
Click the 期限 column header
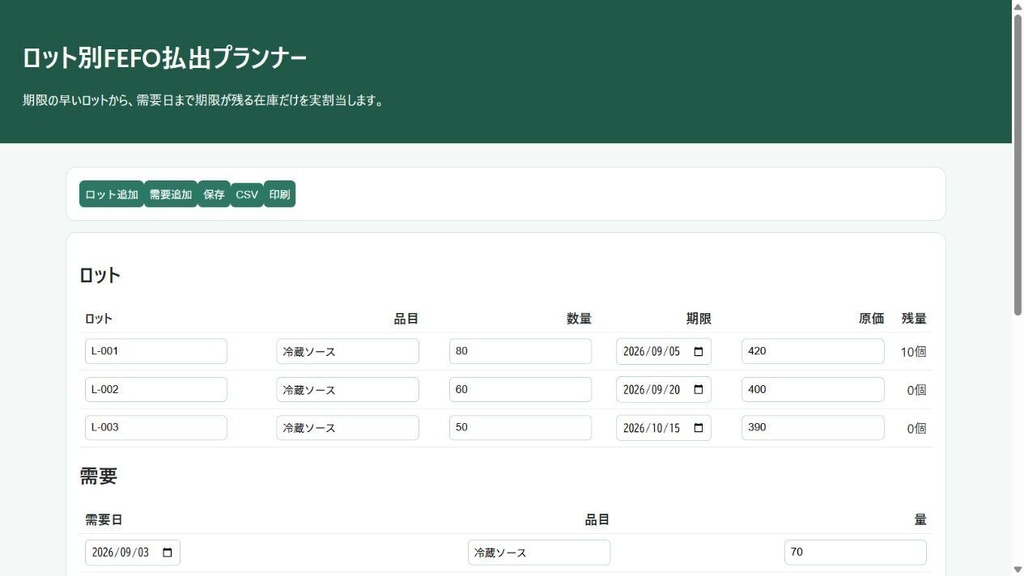[x=698, y=319]
